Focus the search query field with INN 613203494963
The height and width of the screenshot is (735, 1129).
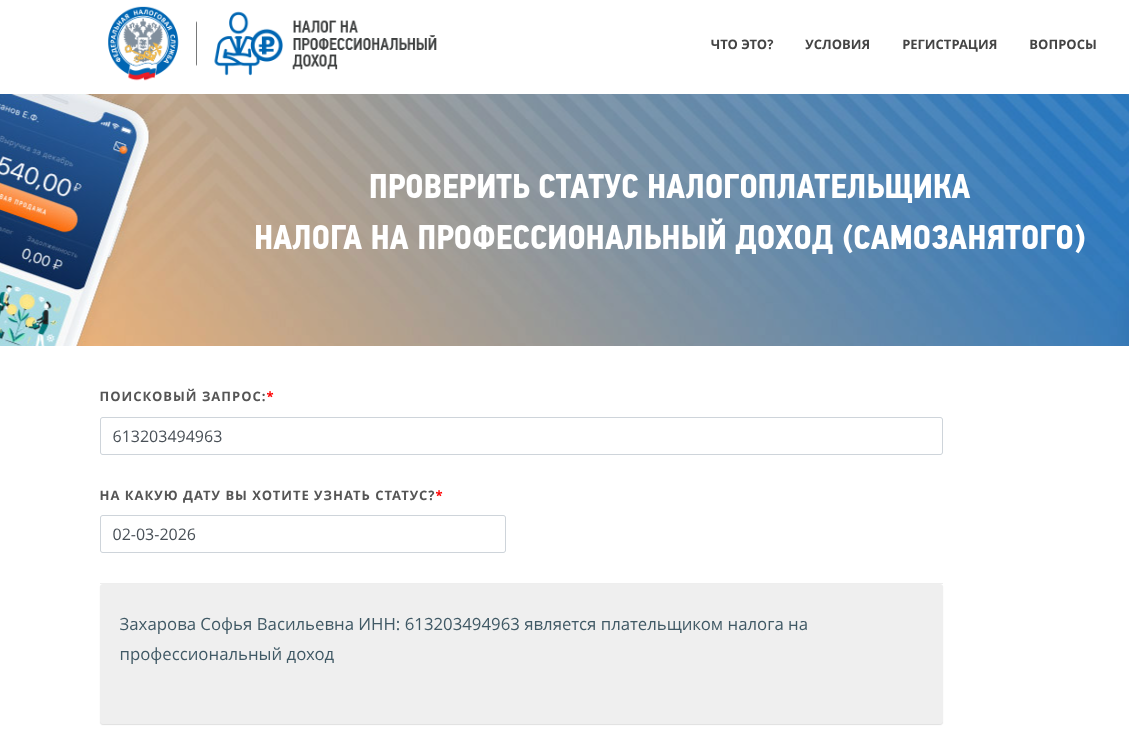click(521, 436)
